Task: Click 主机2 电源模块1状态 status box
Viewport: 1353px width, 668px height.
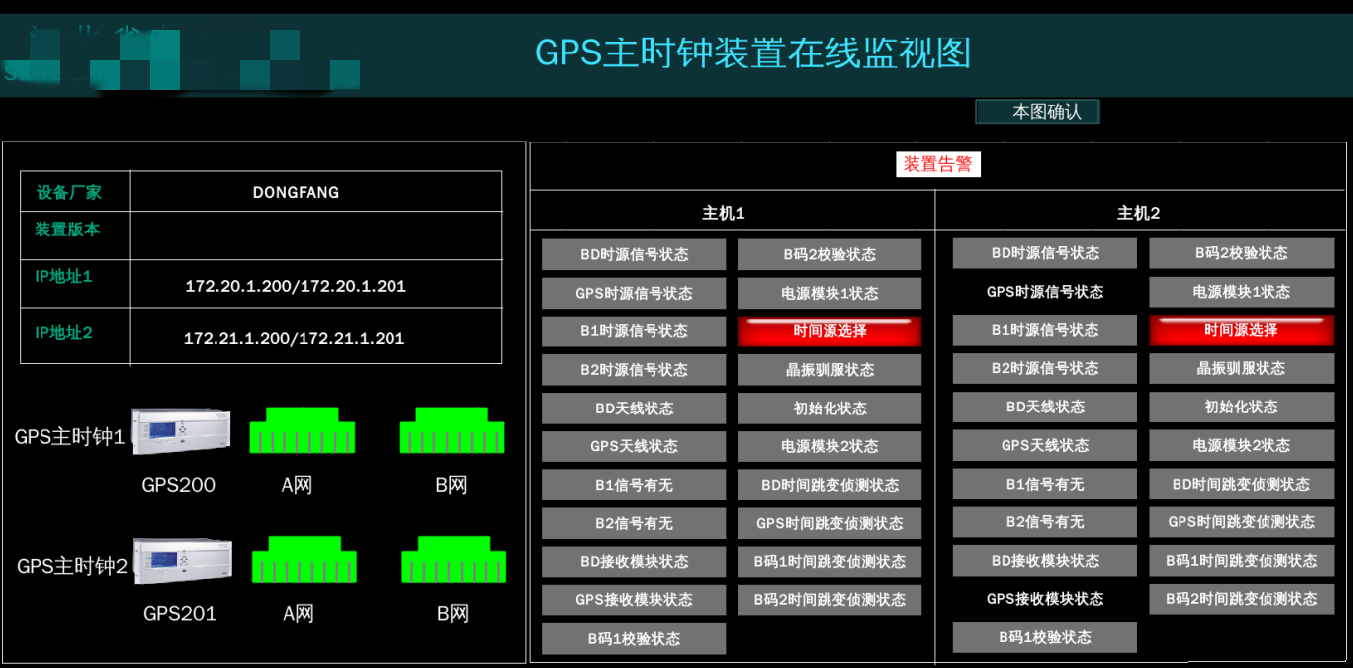Action: [x=1241, y=292]
